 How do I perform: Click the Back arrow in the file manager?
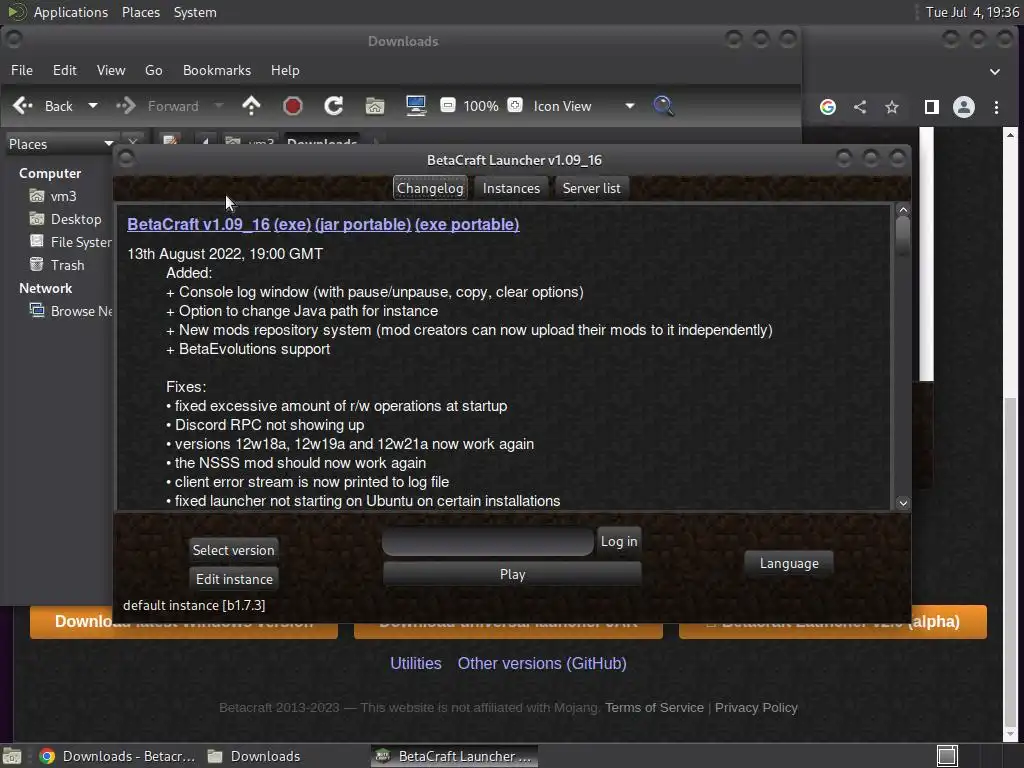23,106
